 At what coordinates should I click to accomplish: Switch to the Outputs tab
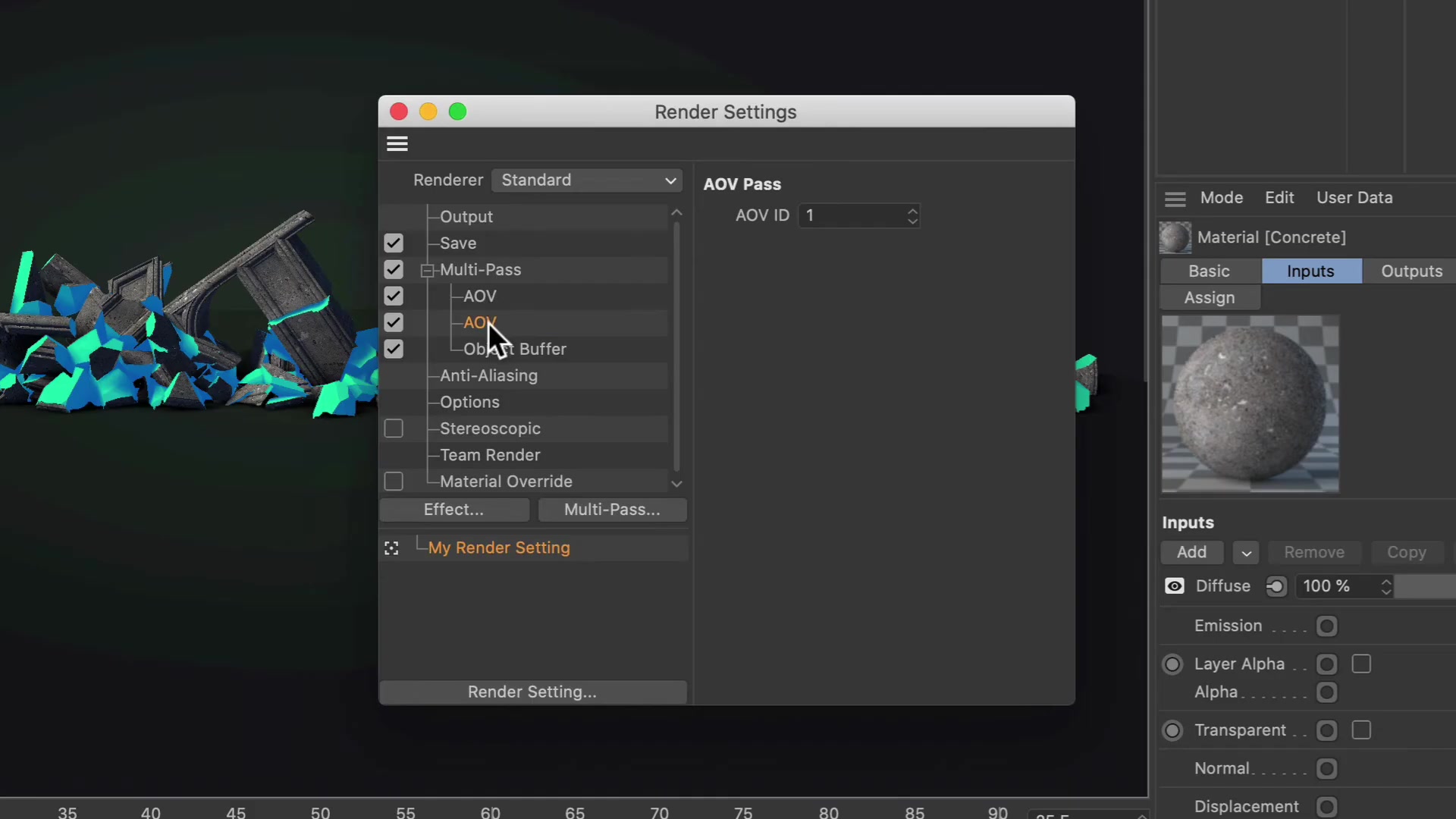tap(1410, 271)
